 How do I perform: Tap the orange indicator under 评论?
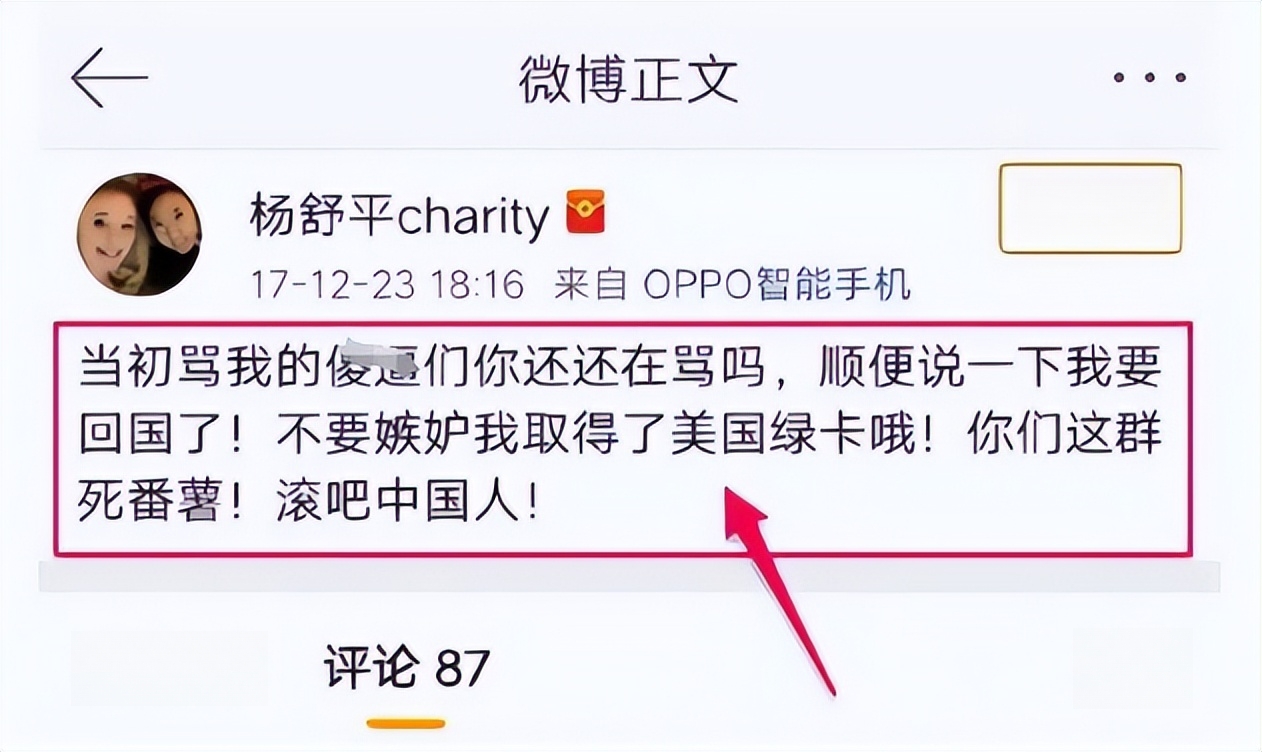405,723
